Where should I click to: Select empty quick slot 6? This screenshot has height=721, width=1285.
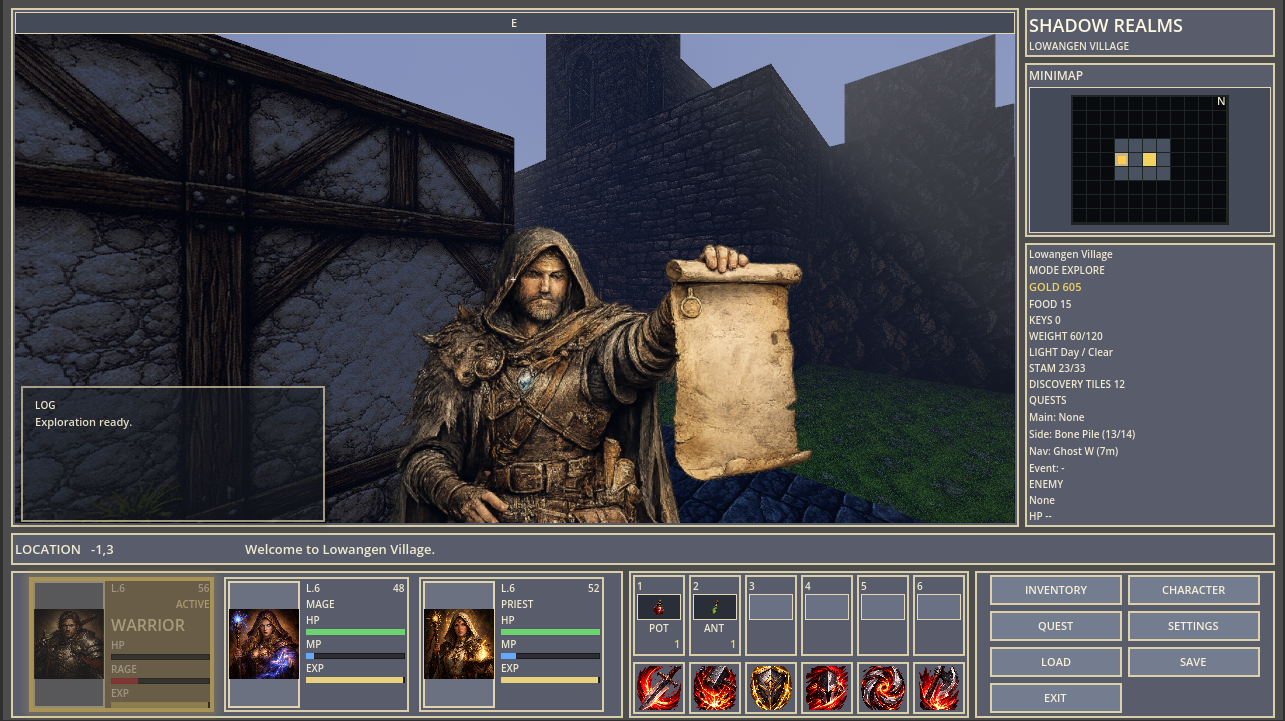point(939,615)
